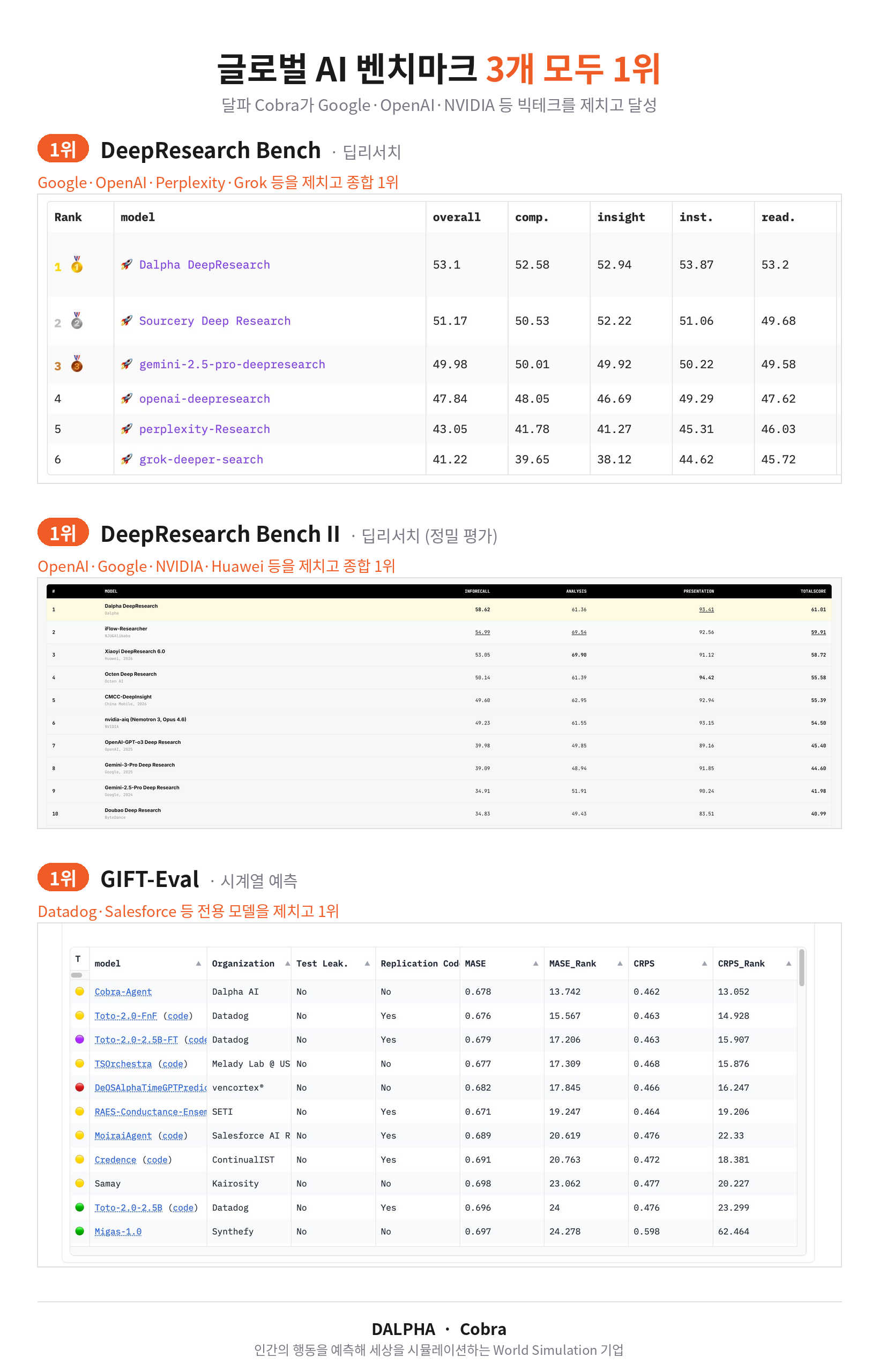This screenshot has width=879, height=1372.
Task: Open the Cobra-Agent model link
Action: pos(123,991)
